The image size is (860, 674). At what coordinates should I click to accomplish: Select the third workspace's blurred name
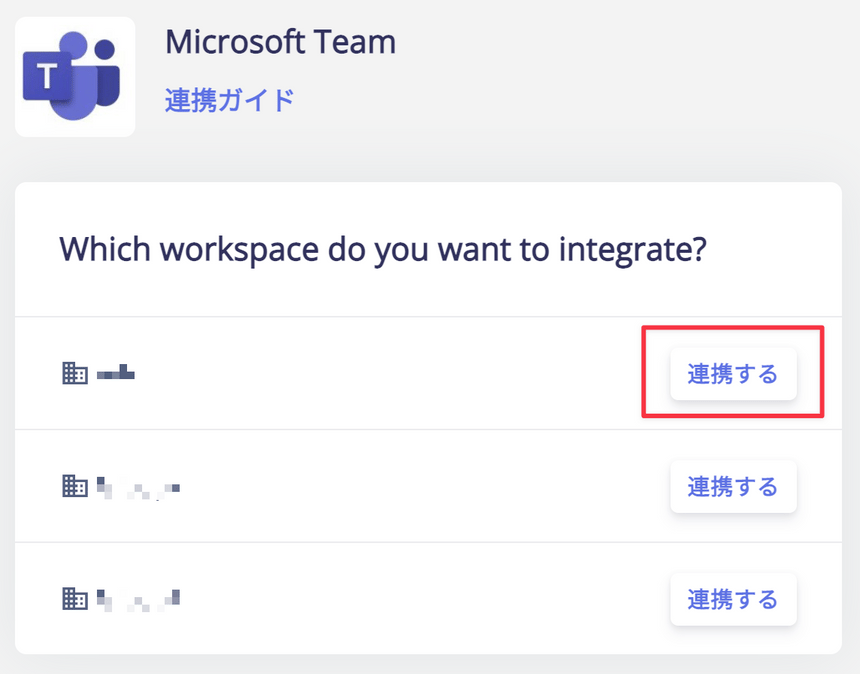(x=138, y=600)
